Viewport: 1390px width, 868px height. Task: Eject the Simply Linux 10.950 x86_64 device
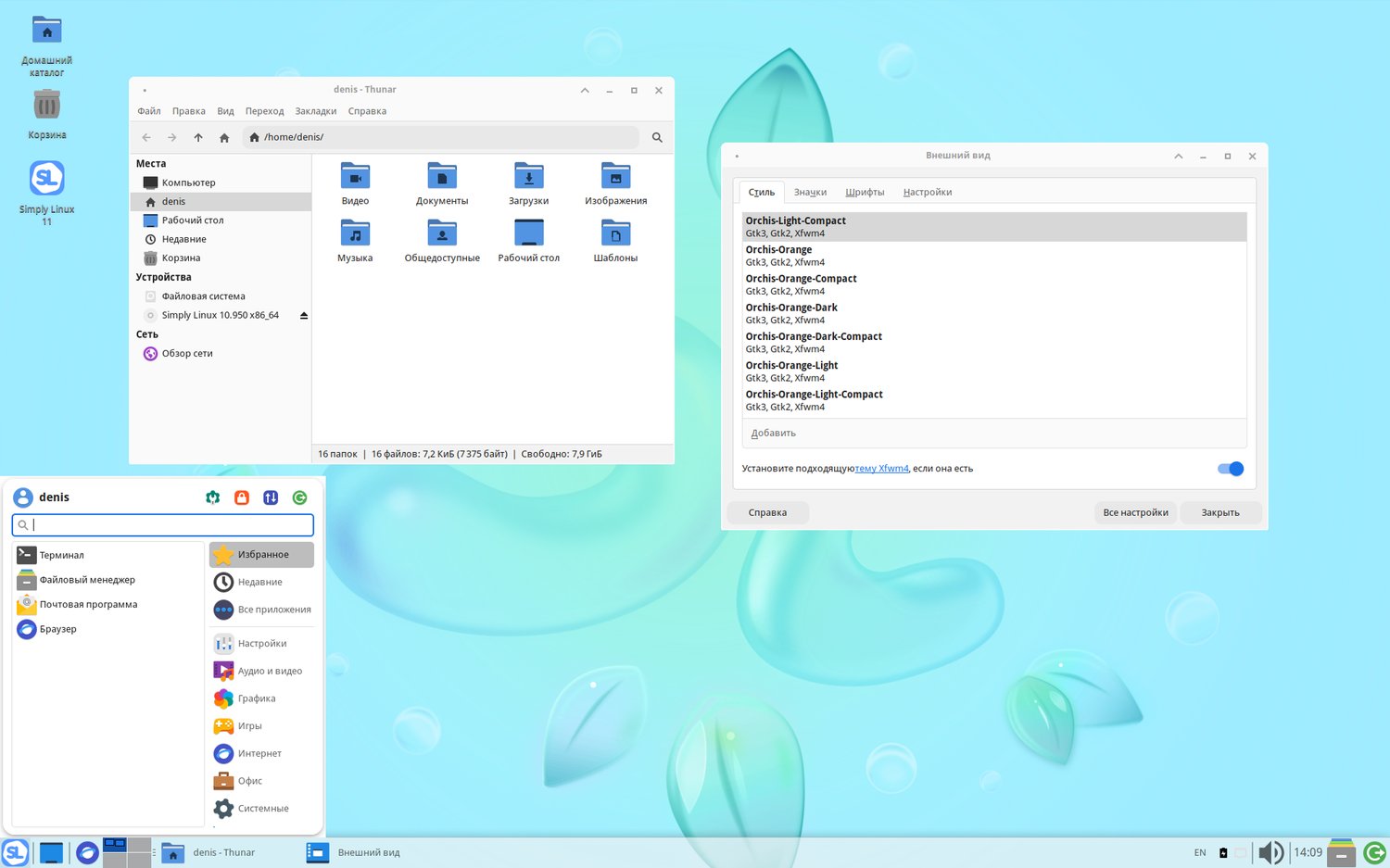coord(304,316)
